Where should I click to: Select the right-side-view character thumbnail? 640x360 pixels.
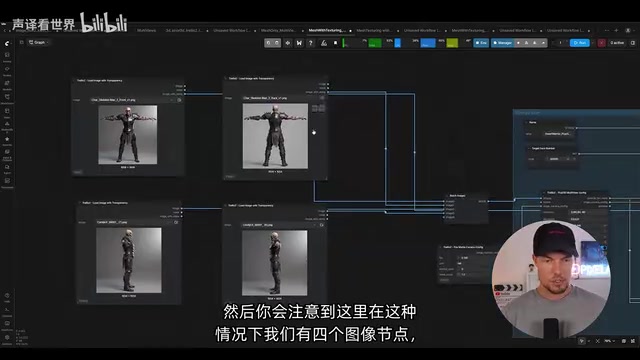275,263
